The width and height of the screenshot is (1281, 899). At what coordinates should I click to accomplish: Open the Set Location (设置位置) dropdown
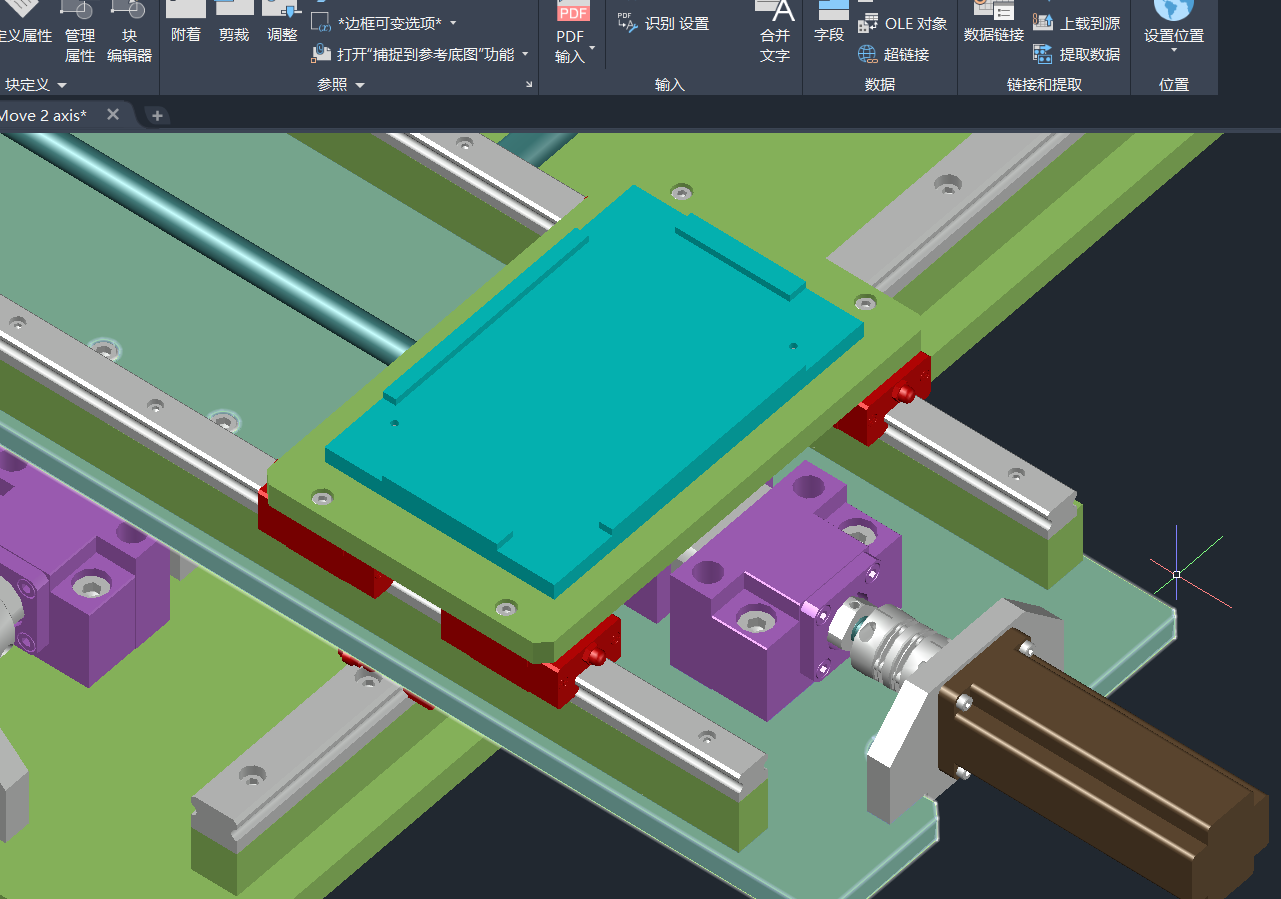coord(1173,50)
